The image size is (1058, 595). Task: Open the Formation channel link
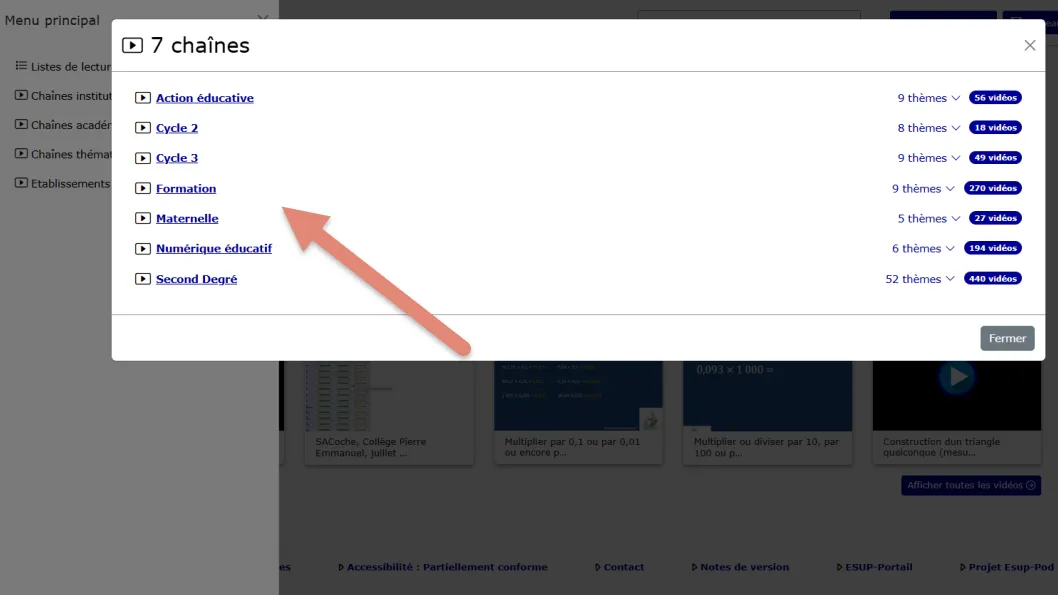pyautogui.click(x=186, y=188)
